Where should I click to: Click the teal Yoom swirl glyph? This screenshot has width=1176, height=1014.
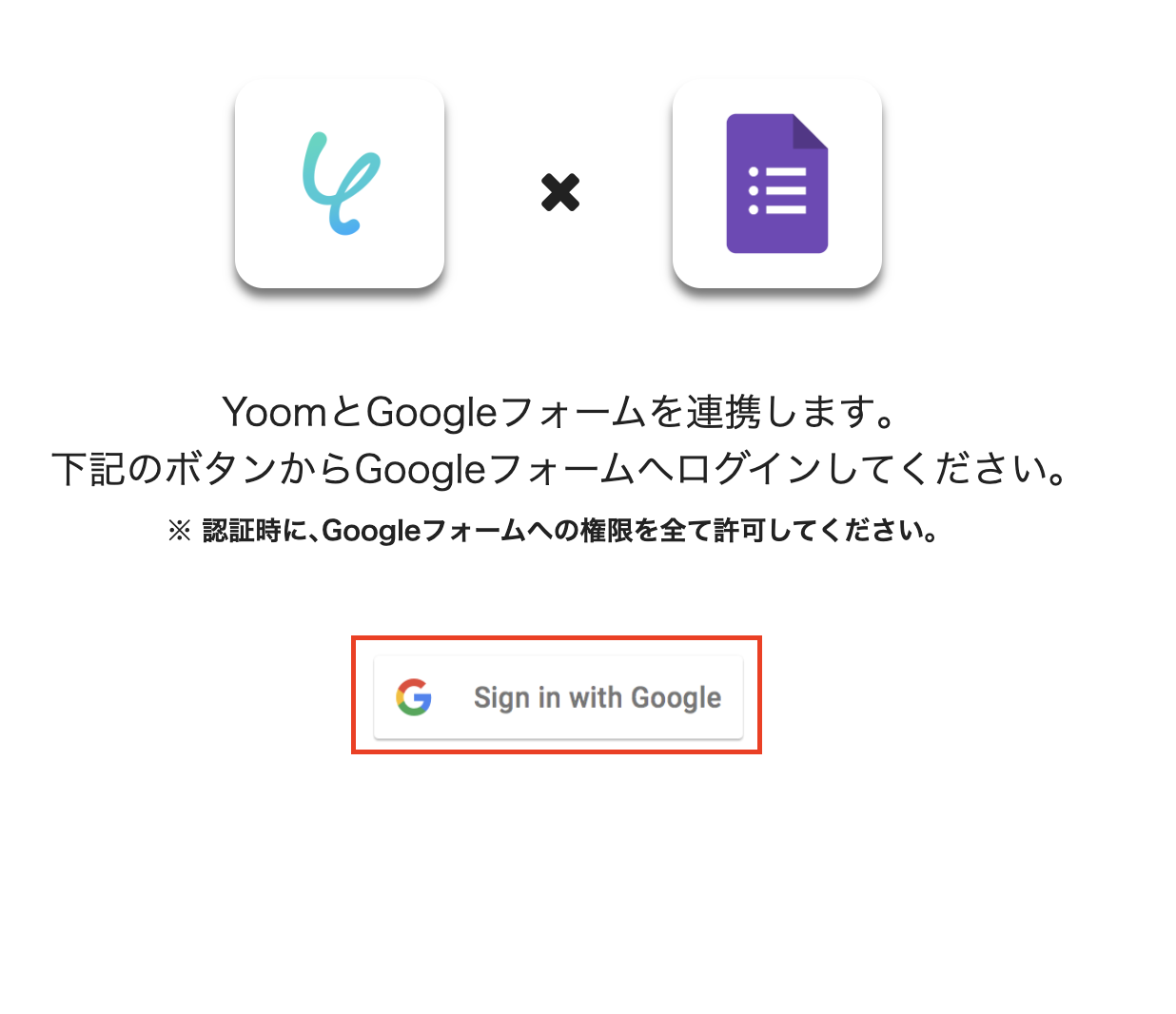(x=341, y=184)
